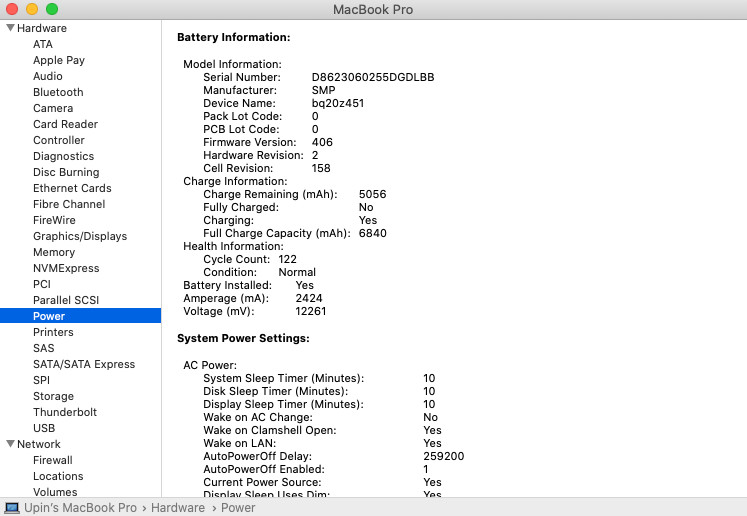This screenshot has width=747, height=516.
Task: Click the Health Information label
Action: click(x=233, y=246)
